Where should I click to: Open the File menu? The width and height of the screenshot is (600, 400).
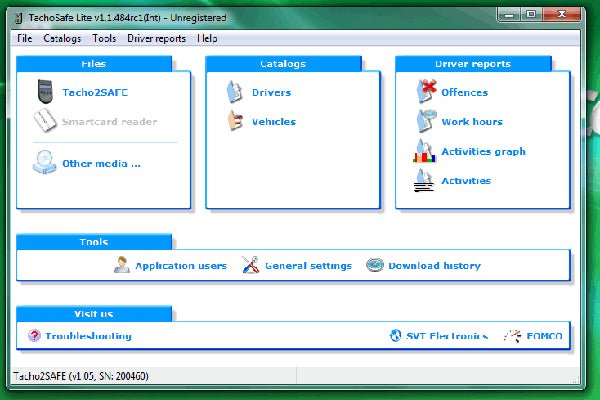coord(24,38)
